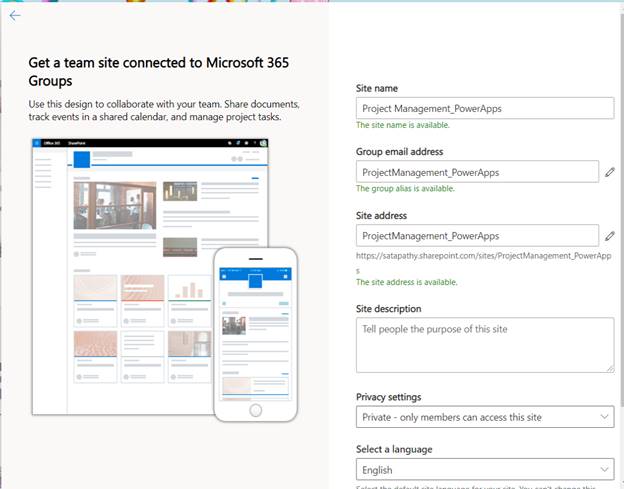The image size is (624, 489).
Task: Click the 'Site description' label
Action: click(388, 309)
